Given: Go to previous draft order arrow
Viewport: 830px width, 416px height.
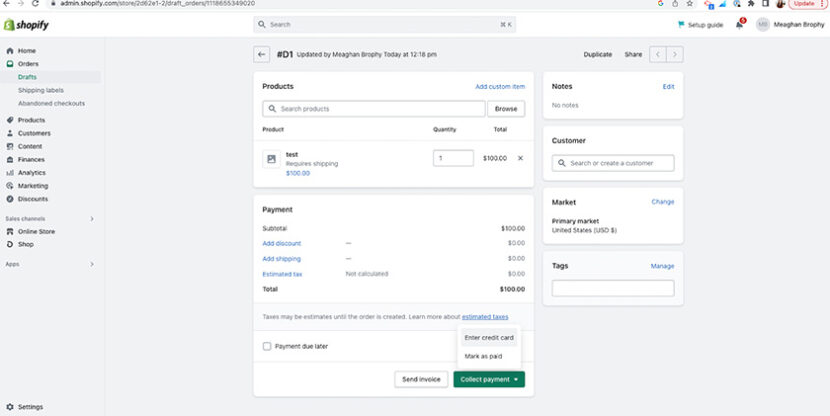Looking at the screenshot, I should [x=658, y=55].
